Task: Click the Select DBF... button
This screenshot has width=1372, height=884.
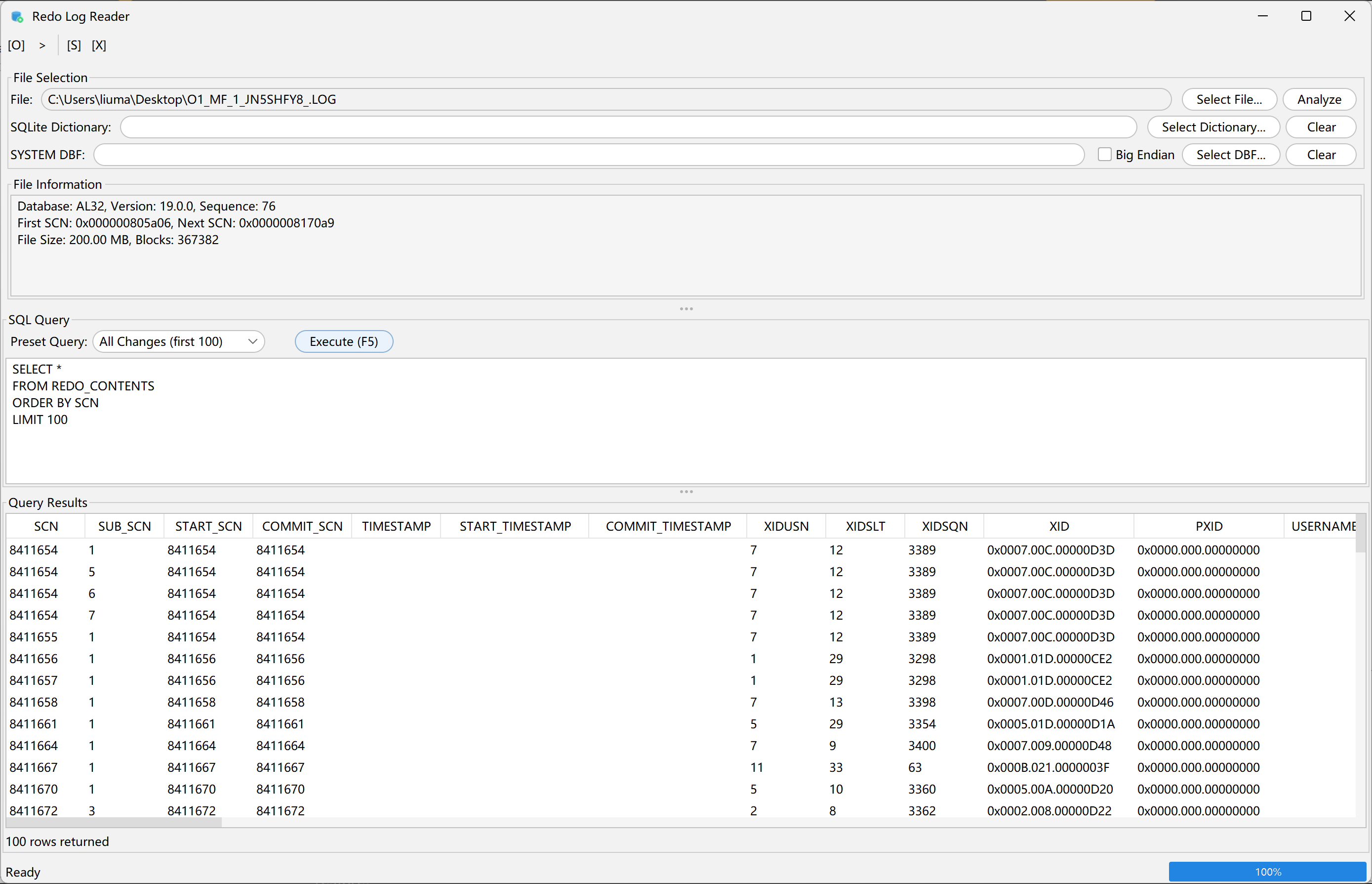Action: point(1231,154)
